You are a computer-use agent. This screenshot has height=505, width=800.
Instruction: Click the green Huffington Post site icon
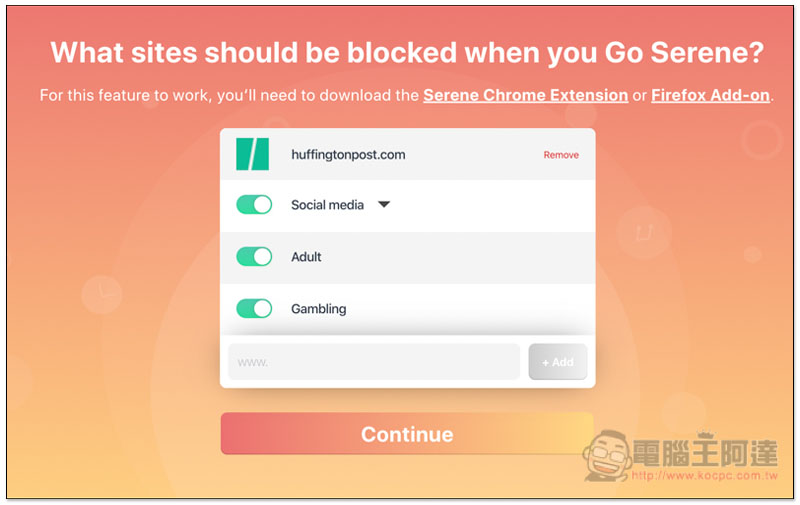tap(252, 154)
